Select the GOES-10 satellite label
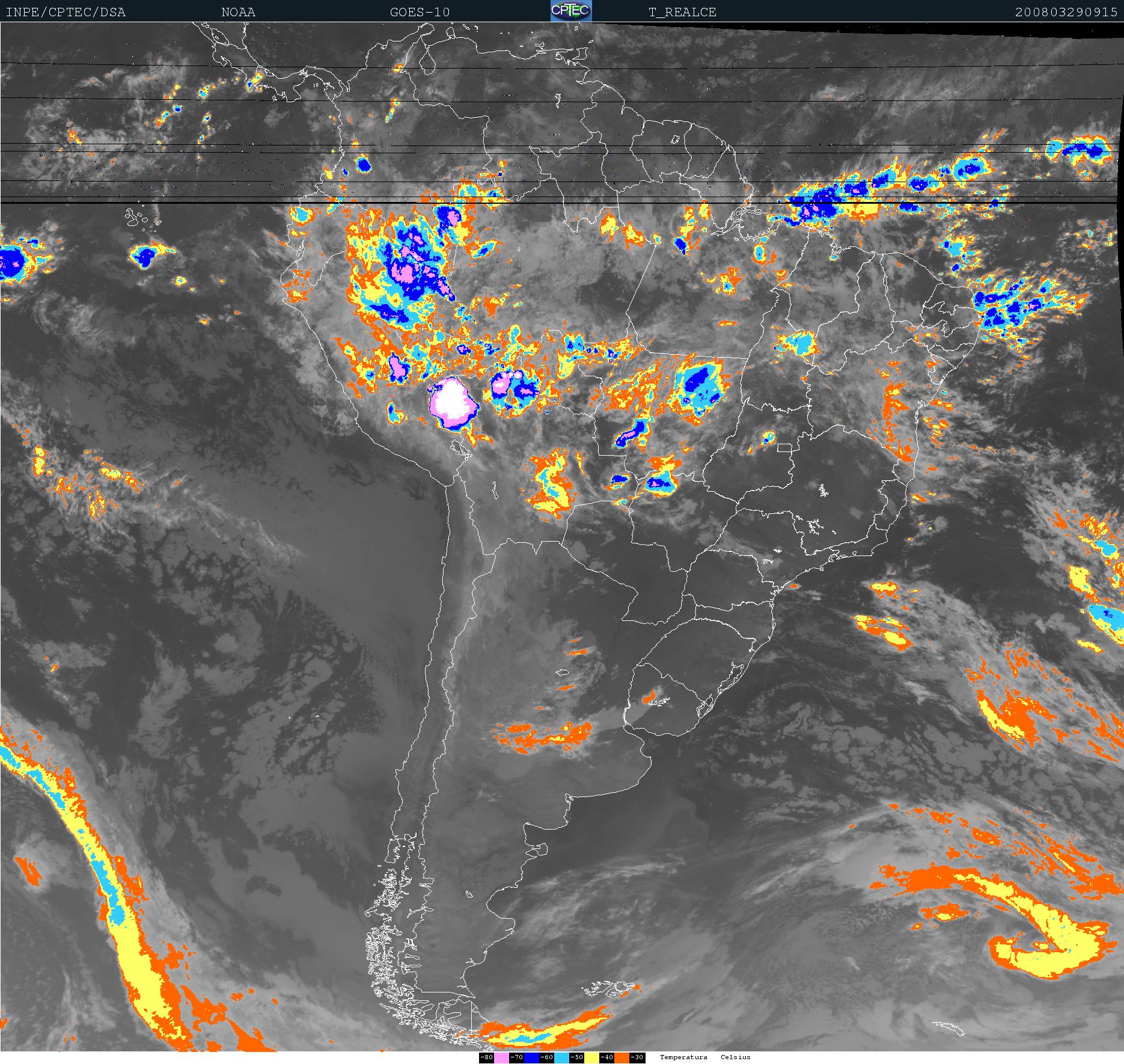This screenshot has height=1064, width=1124. pyautogui.click(x=420, y=13)
